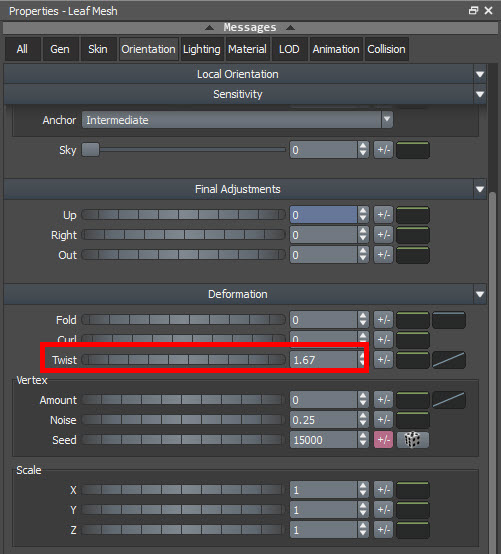Collapse the Final Adjustments section
This screenshot has height=554, width=501.
click(x=480, y=189)
